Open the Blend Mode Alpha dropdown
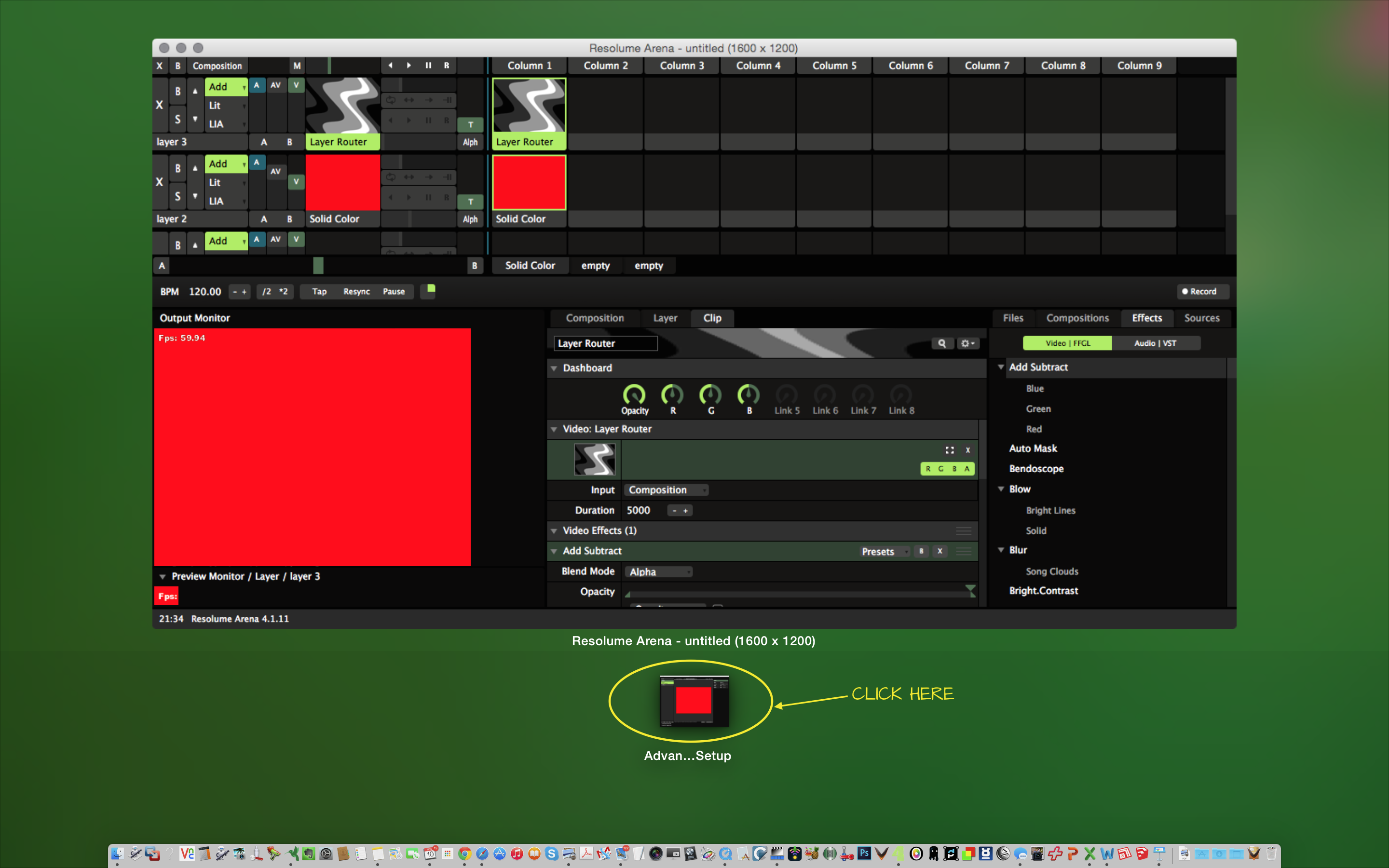The height and width of the screenshot is (868, 1389). pyautogui.click(x=658, y=572)
